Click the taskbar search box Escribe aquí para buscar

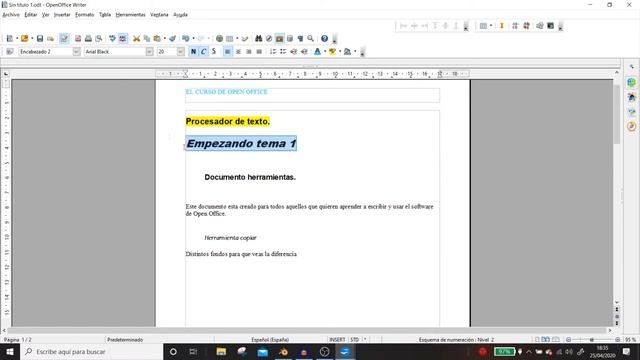[x=91, y=351]
